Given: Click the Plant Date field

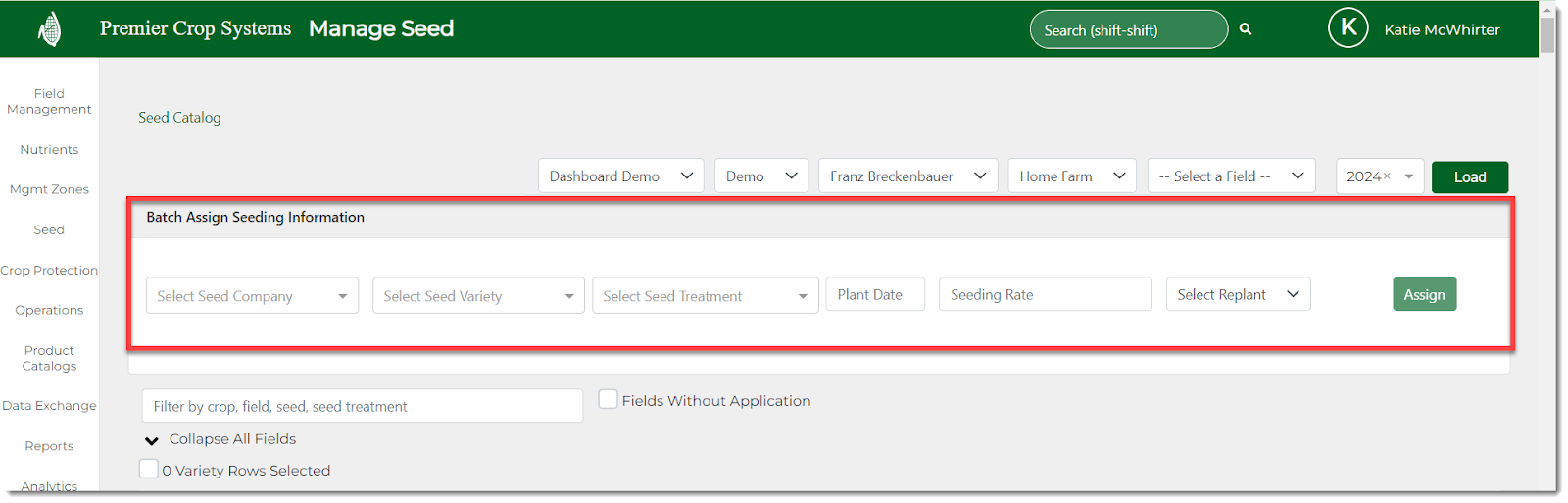Looking at the screenshot, I should 875,294.
